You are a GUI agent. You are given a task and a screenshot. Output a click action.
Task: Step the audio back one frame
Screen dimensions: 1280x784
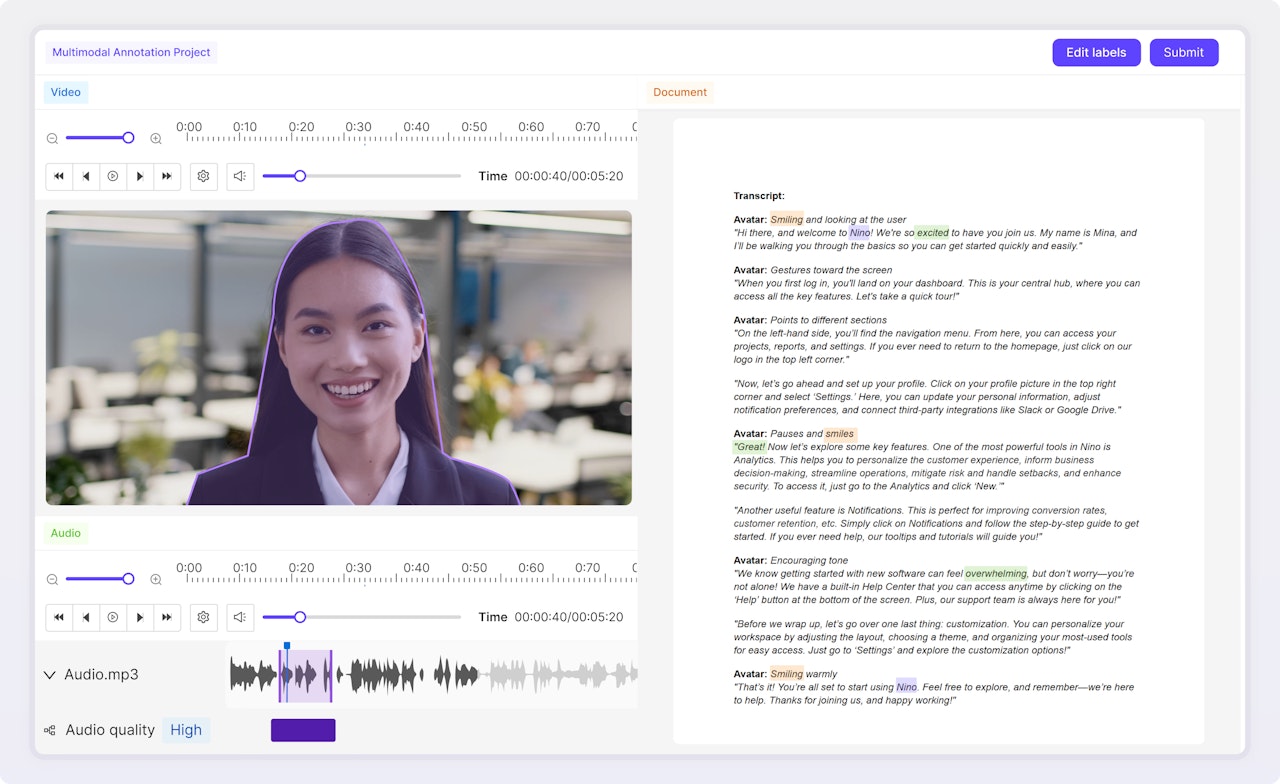tap(86, 617)
